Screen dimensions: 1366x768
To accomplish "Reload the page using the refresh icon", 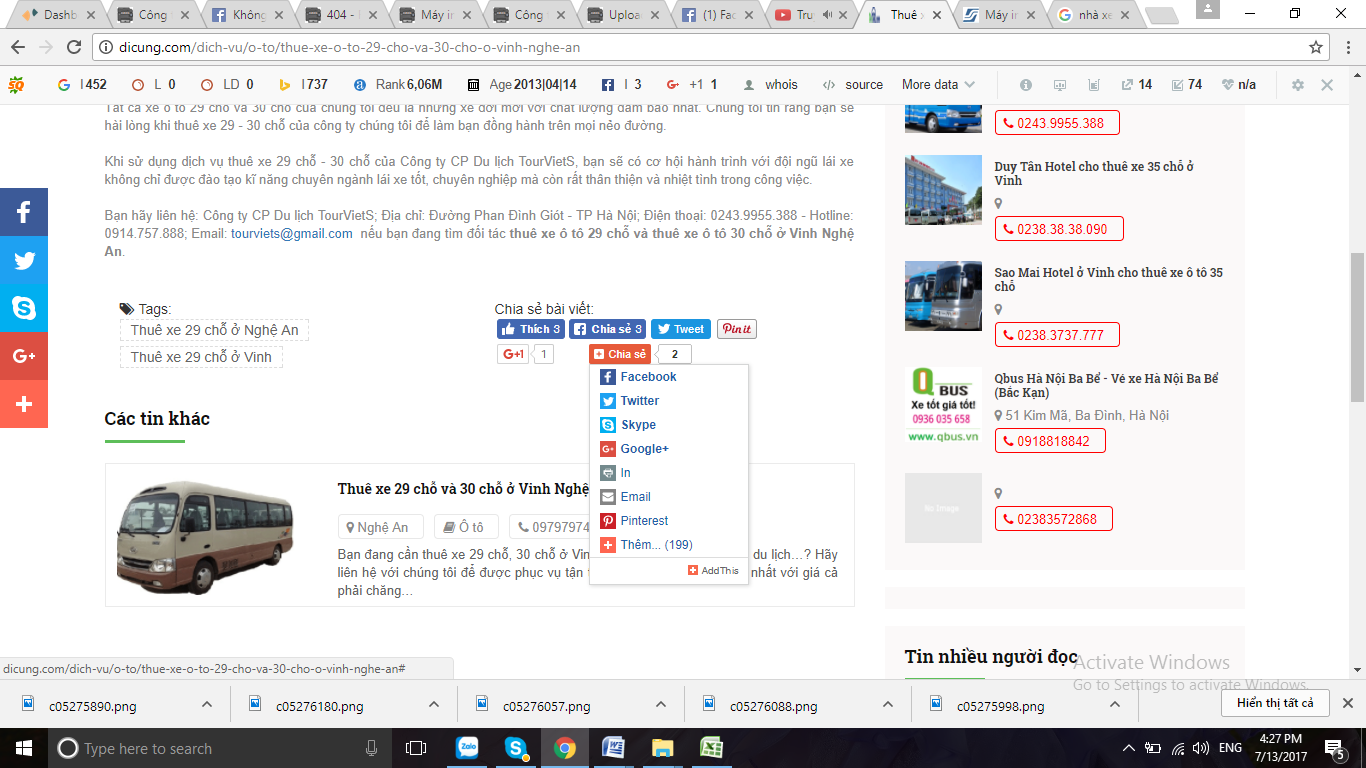I will tap(73, 47).
